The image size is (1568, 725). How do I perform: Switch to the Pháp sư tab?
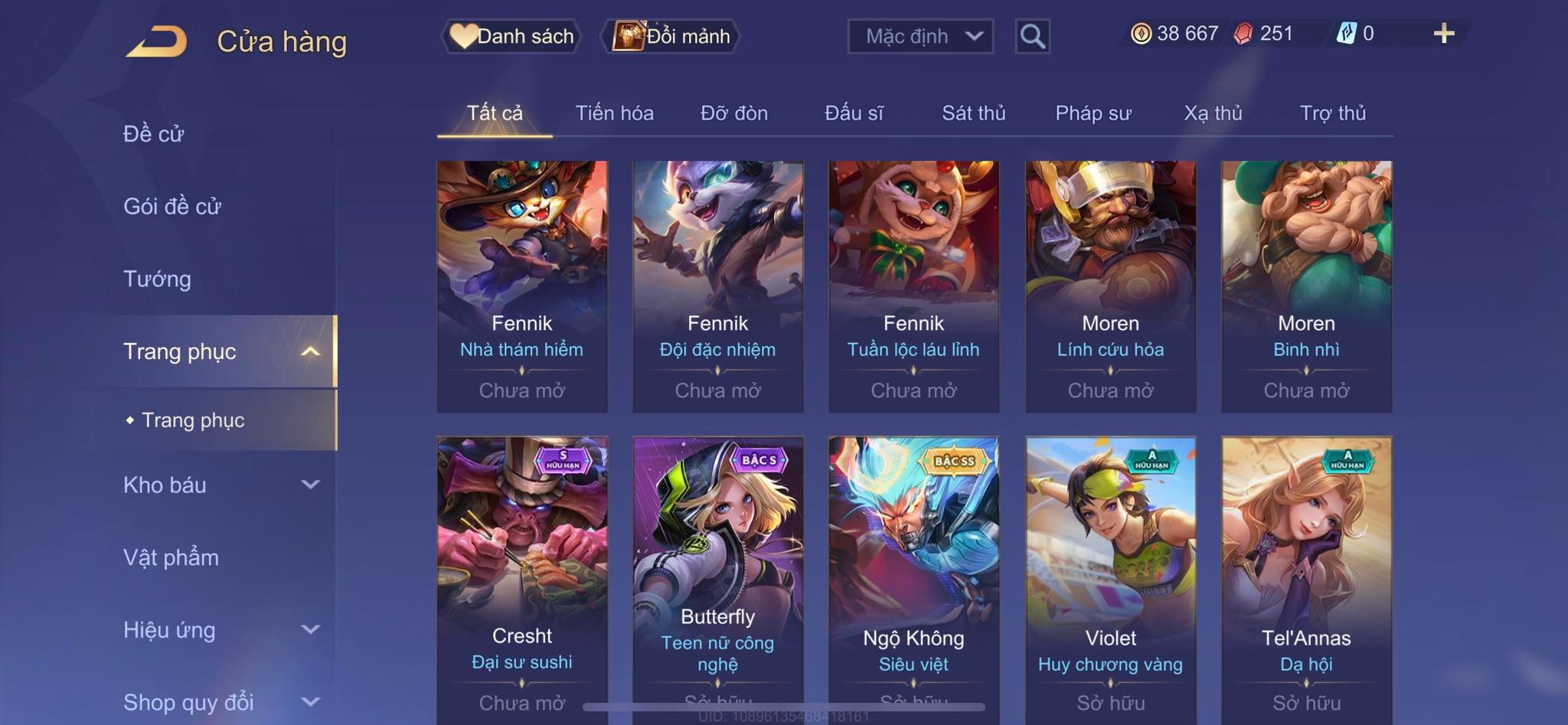coord(1093,113)
